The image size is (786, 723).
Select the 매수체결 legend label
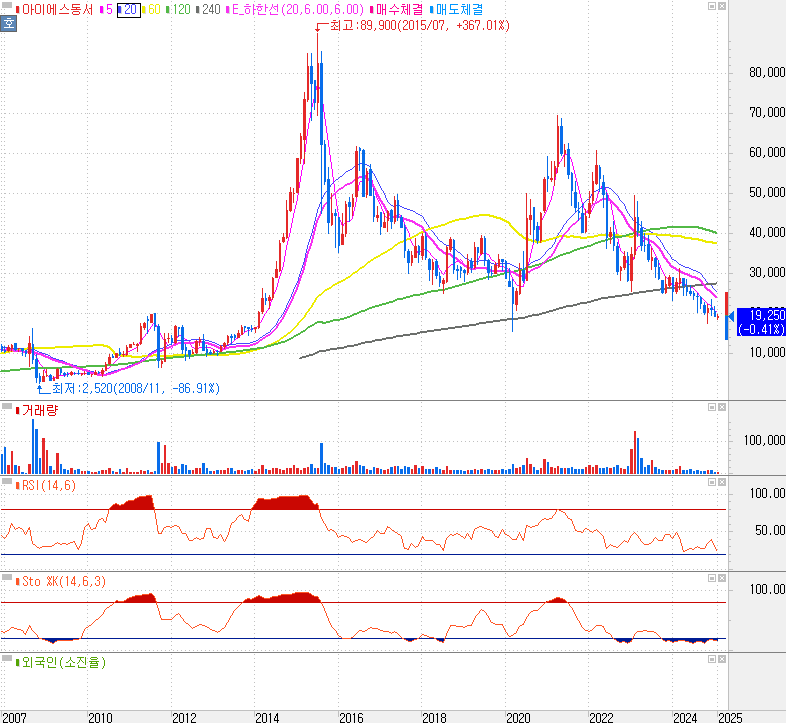(x=400, y=10)
